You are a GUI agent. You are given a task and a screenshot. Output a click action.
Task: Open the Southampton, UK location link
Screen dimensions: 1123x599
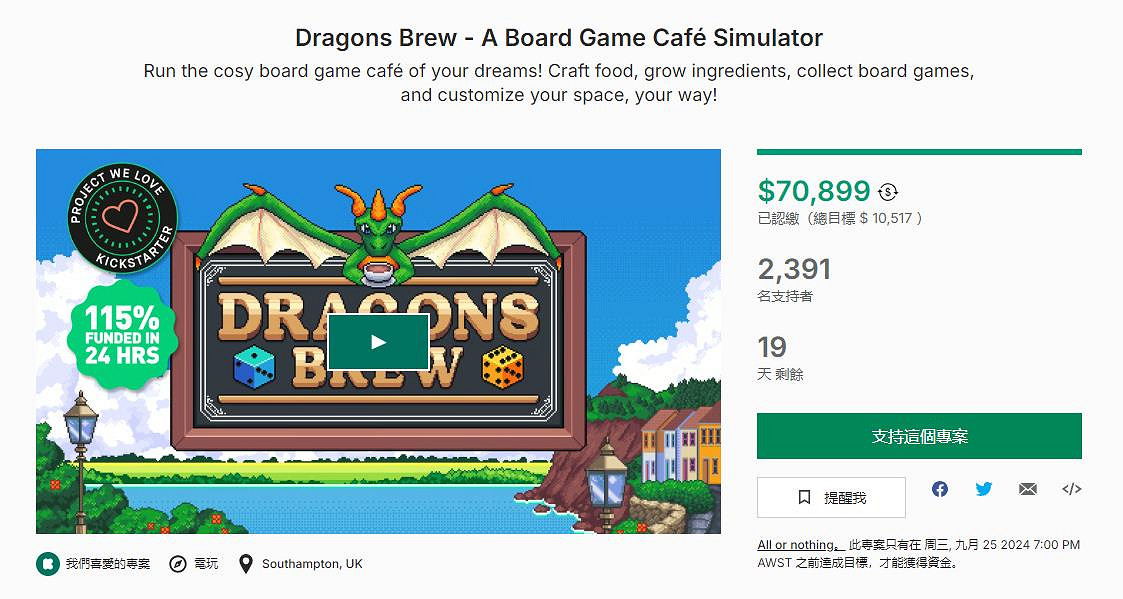click(312, 564)
